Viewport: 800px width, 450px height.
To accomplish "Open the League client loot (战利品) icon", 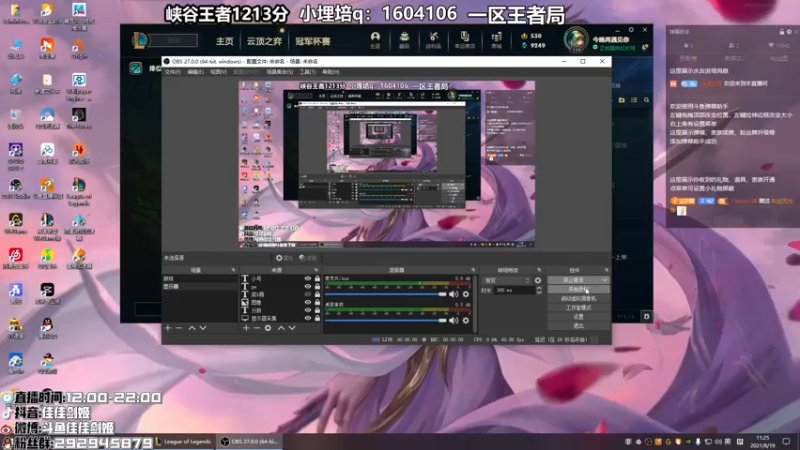I will click(x=433, y=40).
